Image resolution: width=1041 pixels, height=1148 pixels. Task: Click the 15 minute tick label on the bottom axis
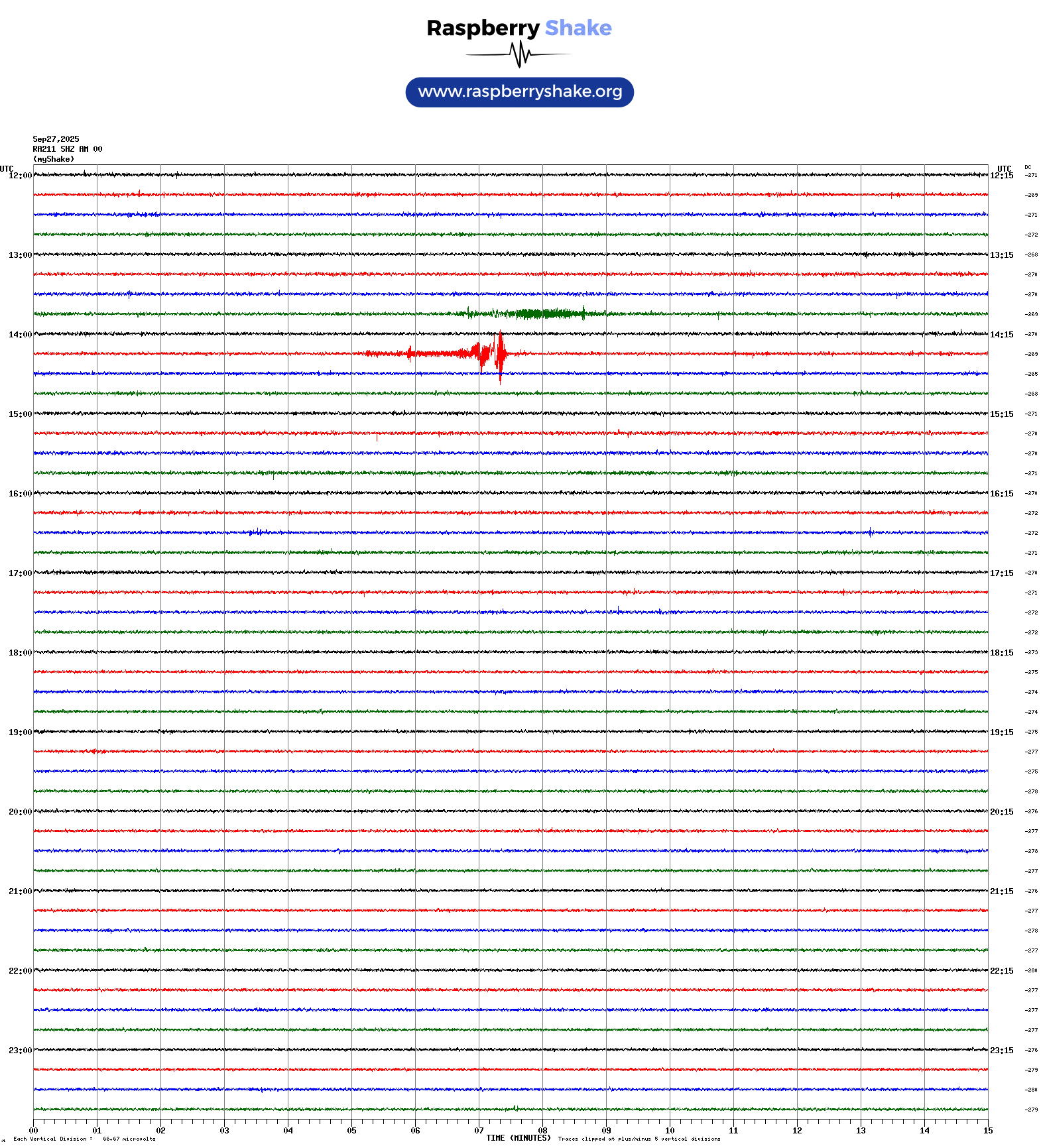click(x=987, y=1131)
